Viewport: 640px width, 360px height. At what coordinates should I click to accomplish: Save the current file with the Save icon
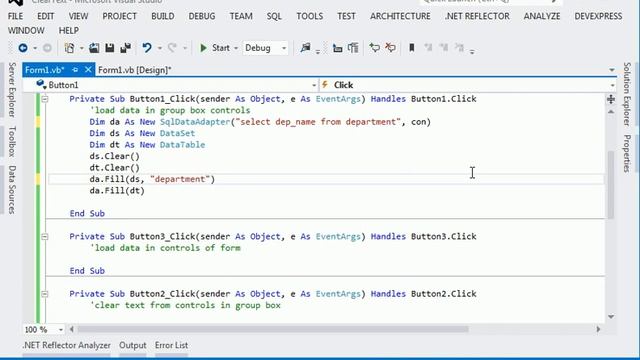(109, 48)
